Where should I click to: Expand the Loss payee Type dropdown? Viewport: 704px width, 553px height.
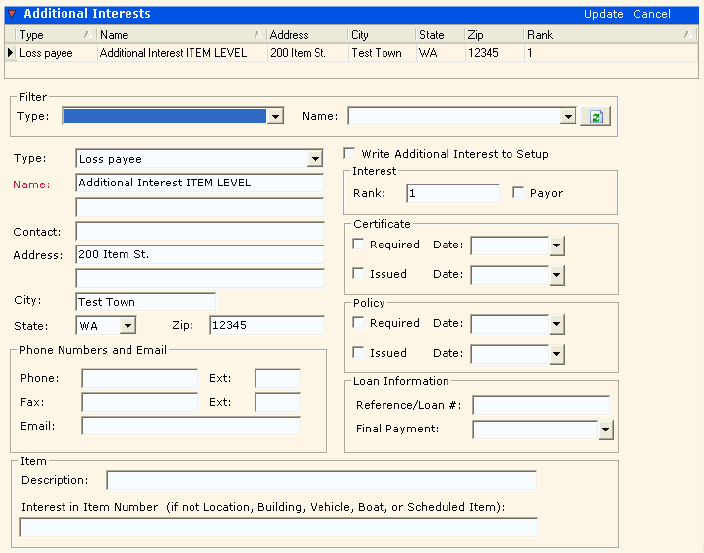(x=315, y=159)
